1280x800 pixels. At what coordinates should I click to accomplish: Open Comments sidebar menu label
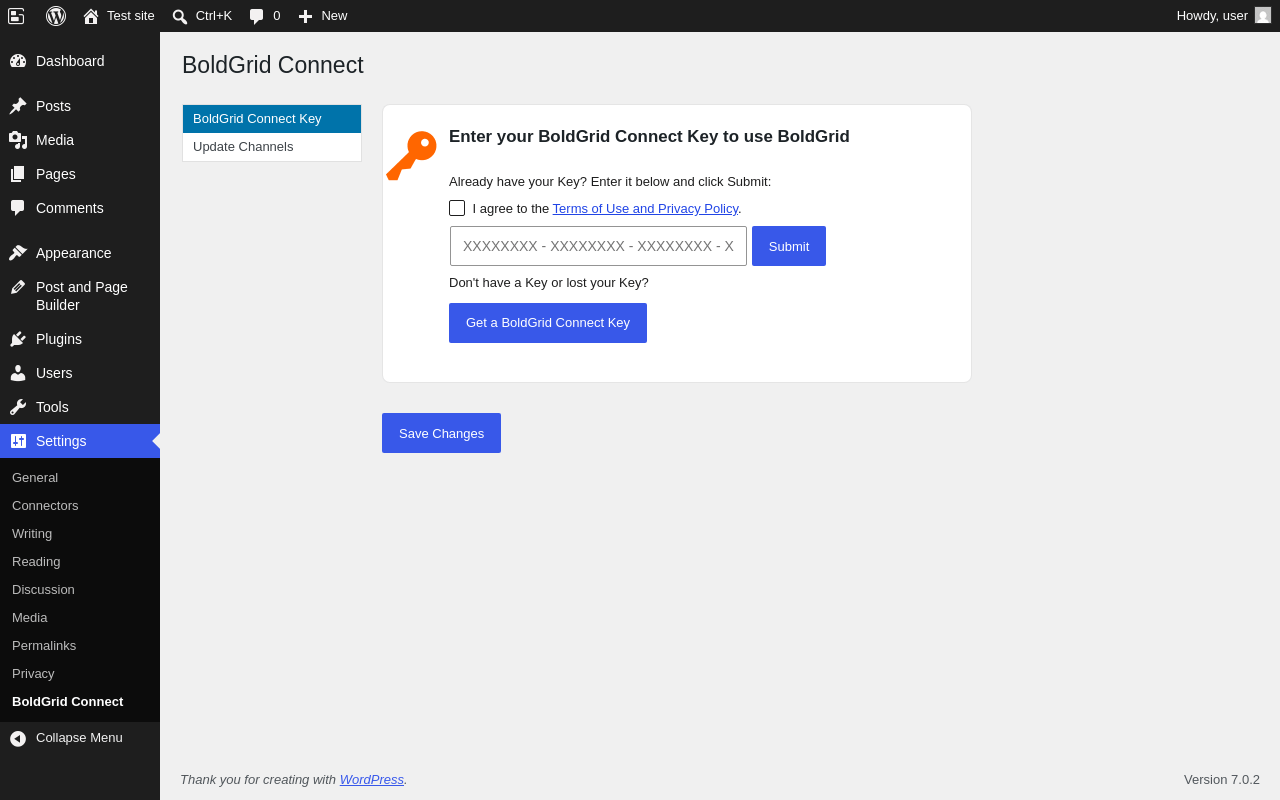[70, 208]
